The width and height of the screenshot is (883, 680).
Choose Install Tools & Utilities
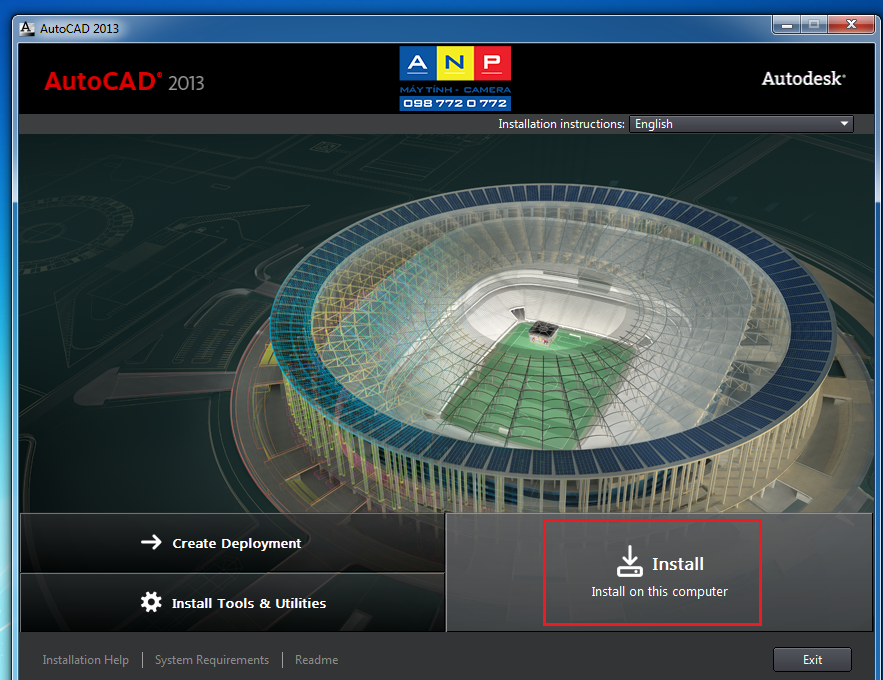[x=232, y=603]
